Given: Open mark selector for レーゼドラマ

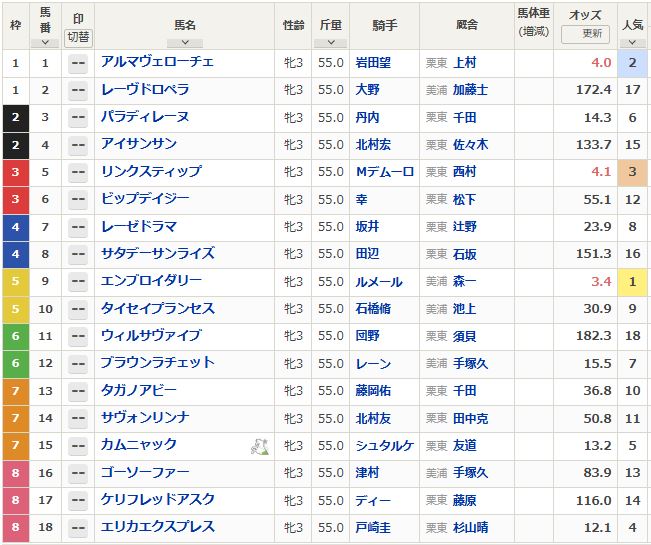Looking at the screenshot, I should click(78, 227).
